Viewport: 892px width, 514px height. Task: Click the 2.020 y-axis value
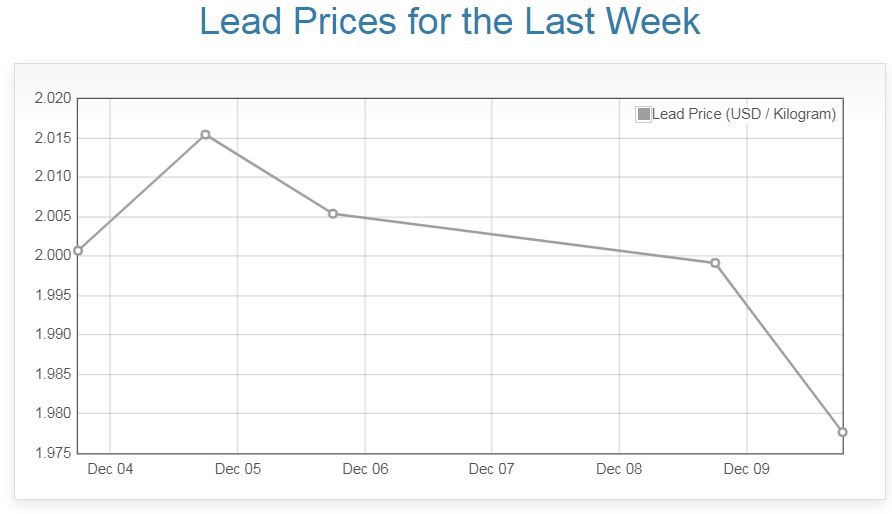[53, 98]
